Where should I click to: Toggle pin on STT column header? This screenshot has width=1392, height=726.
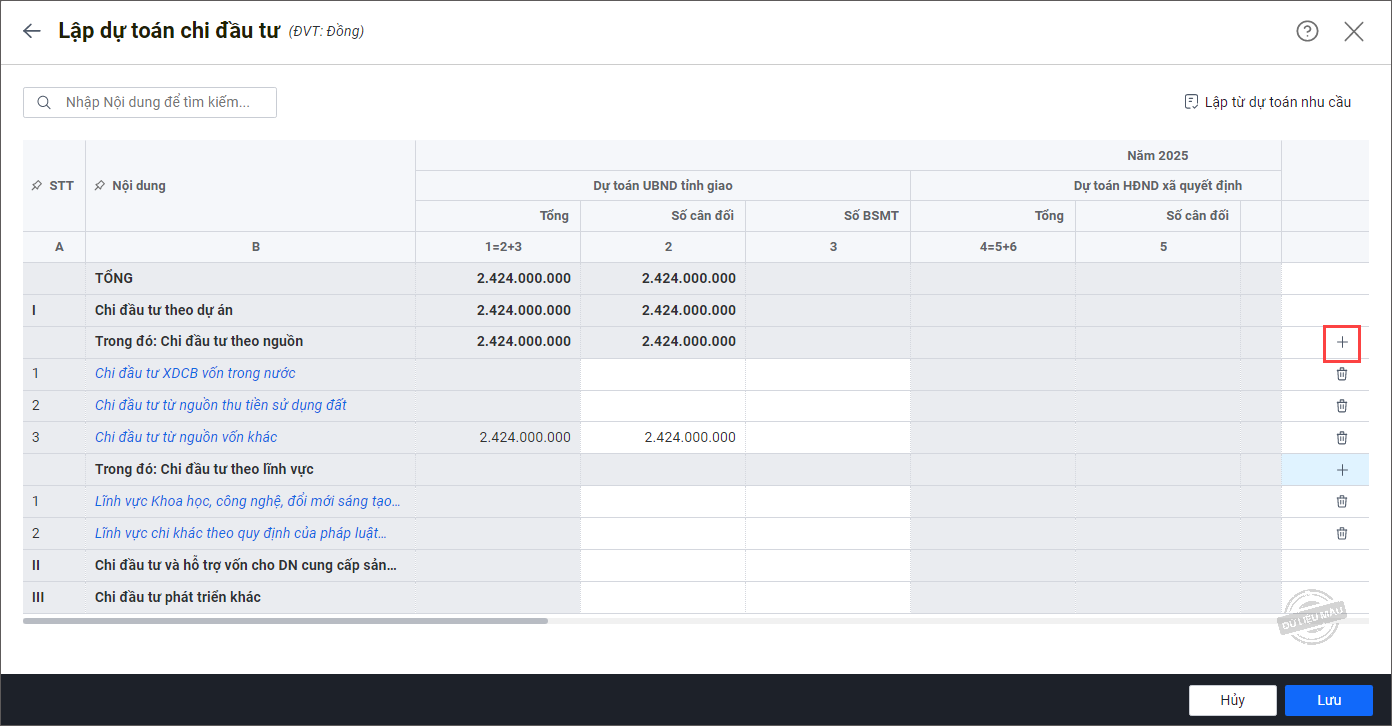point(37,186)
